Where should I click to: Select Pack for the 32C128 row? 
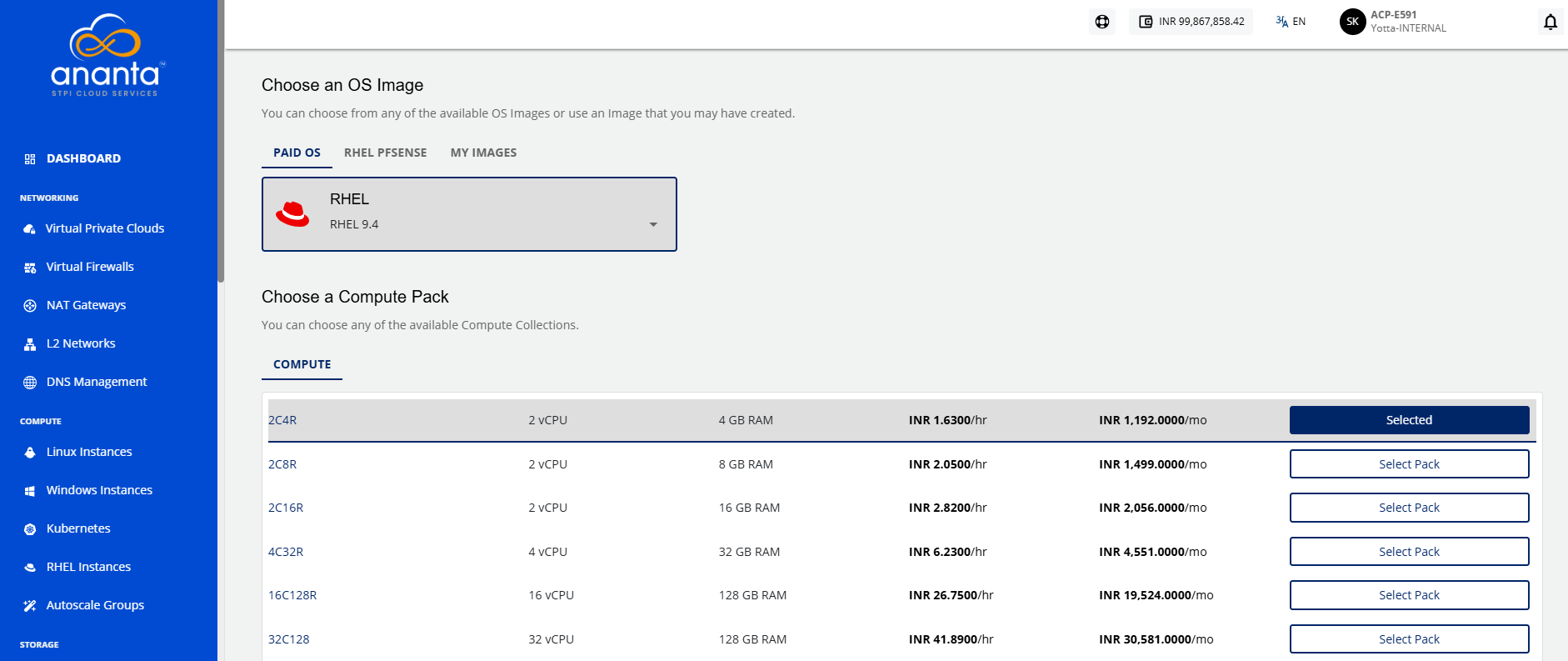[1410, 639]
